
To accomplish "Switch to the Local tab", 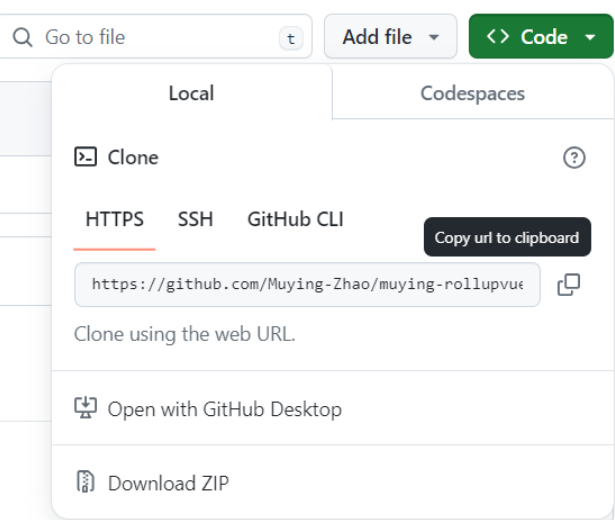I will [x=191, y=93].
